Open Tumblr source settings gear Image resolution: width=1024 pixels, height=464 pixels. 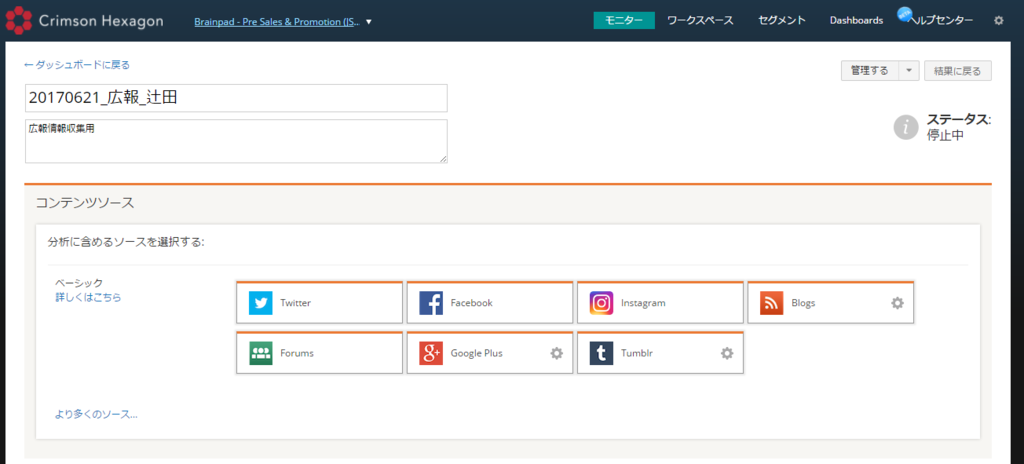coord(727,353)
